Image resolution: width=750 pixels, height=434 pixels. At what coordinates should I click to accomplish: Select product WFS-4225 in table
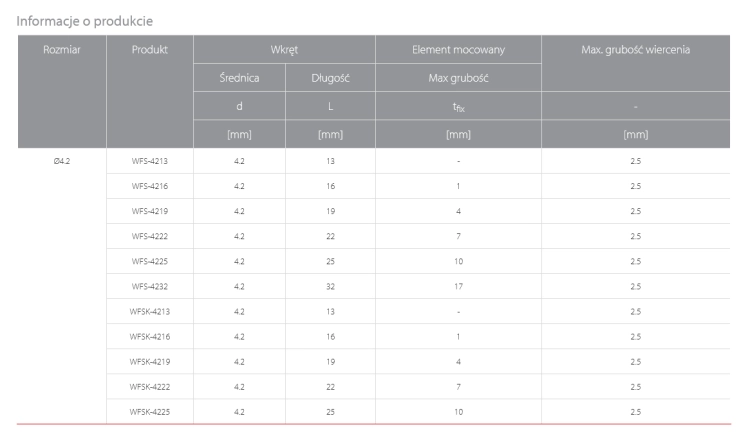pyautogui.click(x=150, y=261)
